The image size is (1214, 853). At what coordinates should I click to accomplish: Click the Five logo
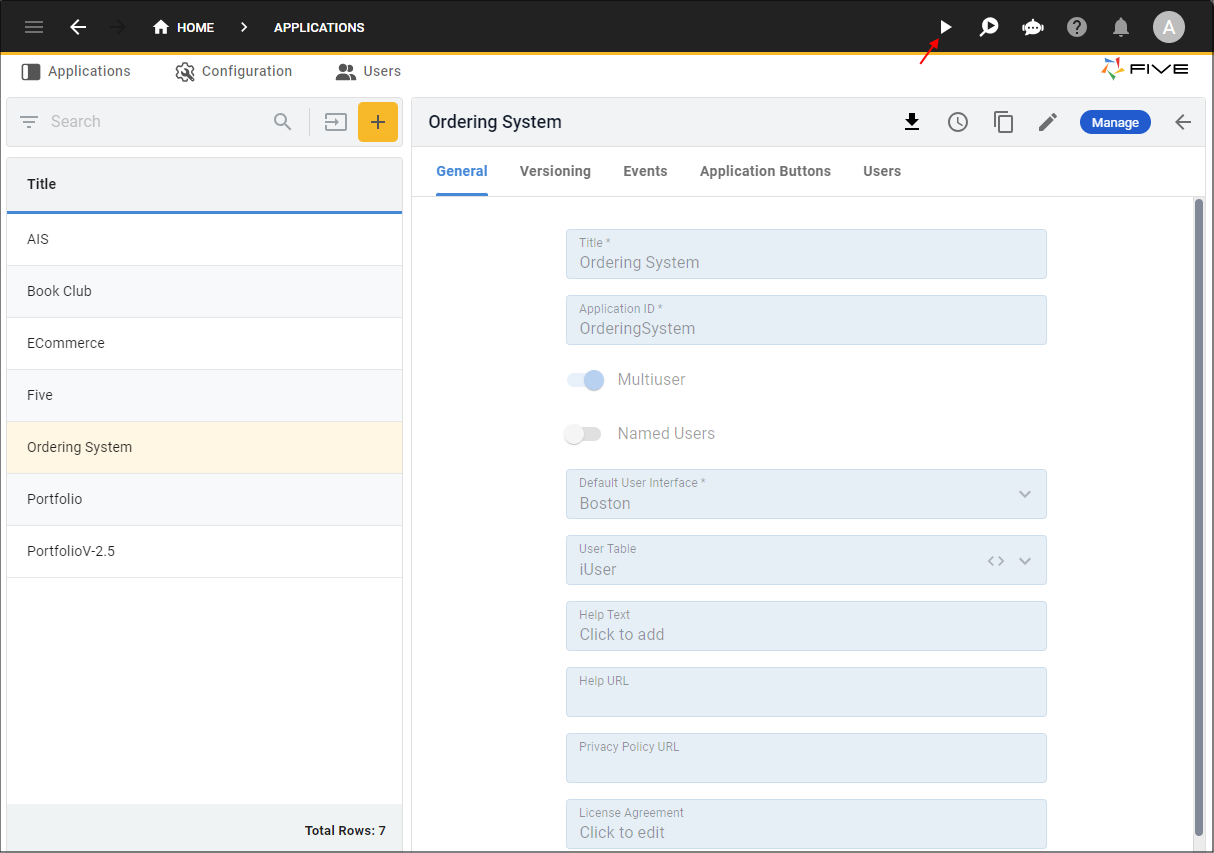(x=1145, y=69)
